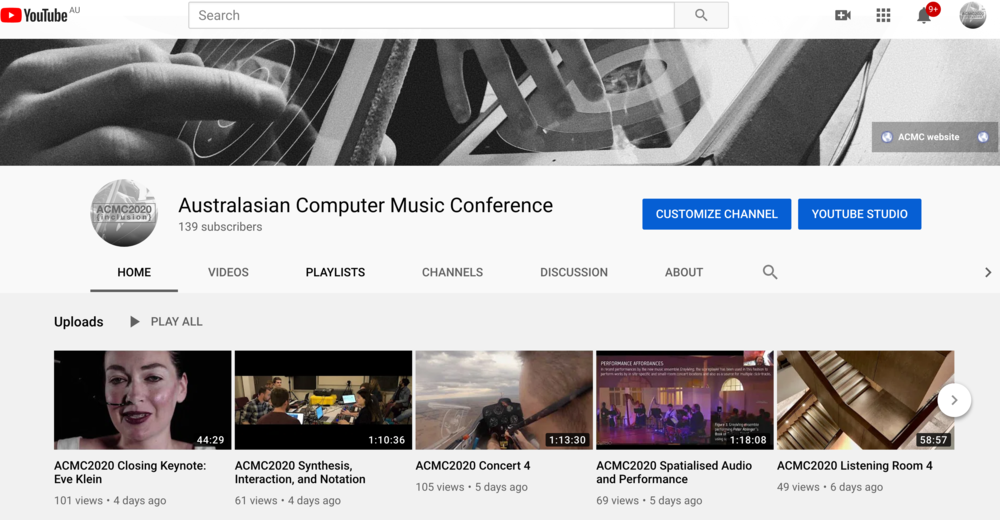Open the Channels tab
This screenshot has height=520, width=1000.
tap(452, 272)
